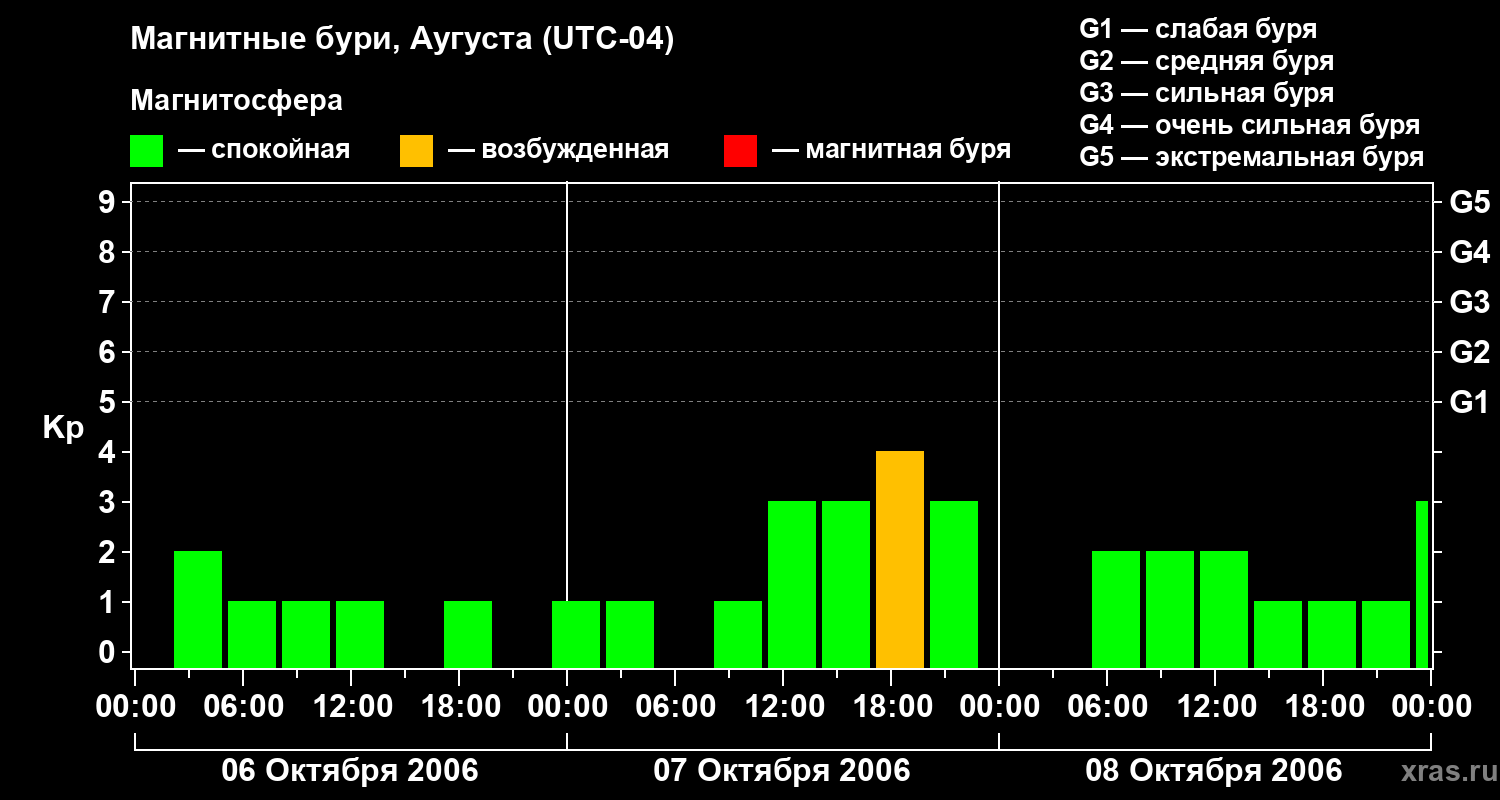Click 'G4 — очень сильная буря' legend text
This screenshot has width=1500, height=800.
pyautogui.click(x=1249, y=125)
